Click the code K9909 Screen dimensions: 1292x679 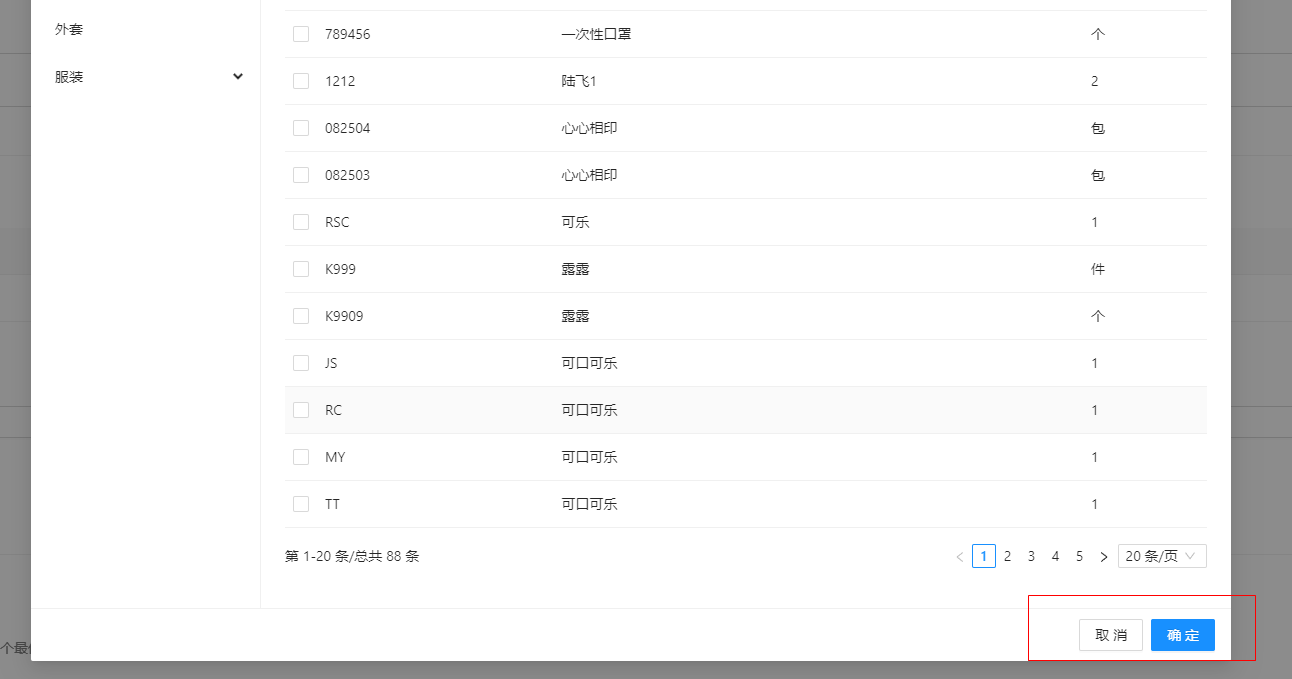pos(344,316)
